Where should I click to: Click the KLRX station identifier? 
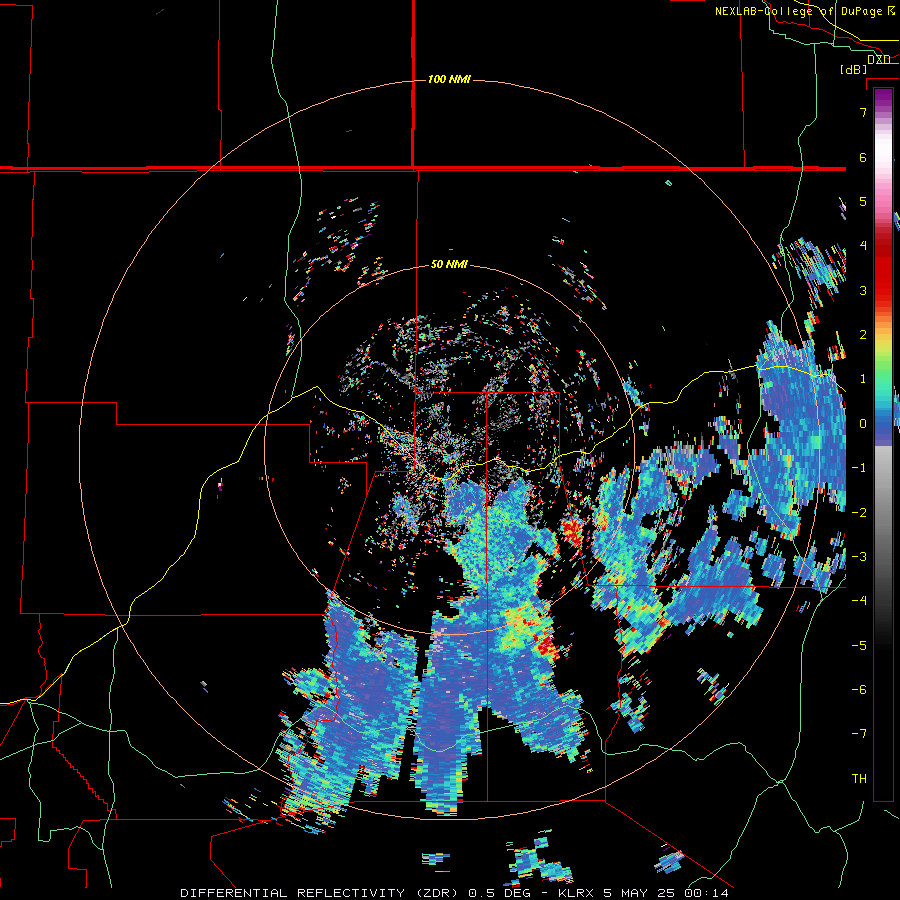(x=577, y=893)
